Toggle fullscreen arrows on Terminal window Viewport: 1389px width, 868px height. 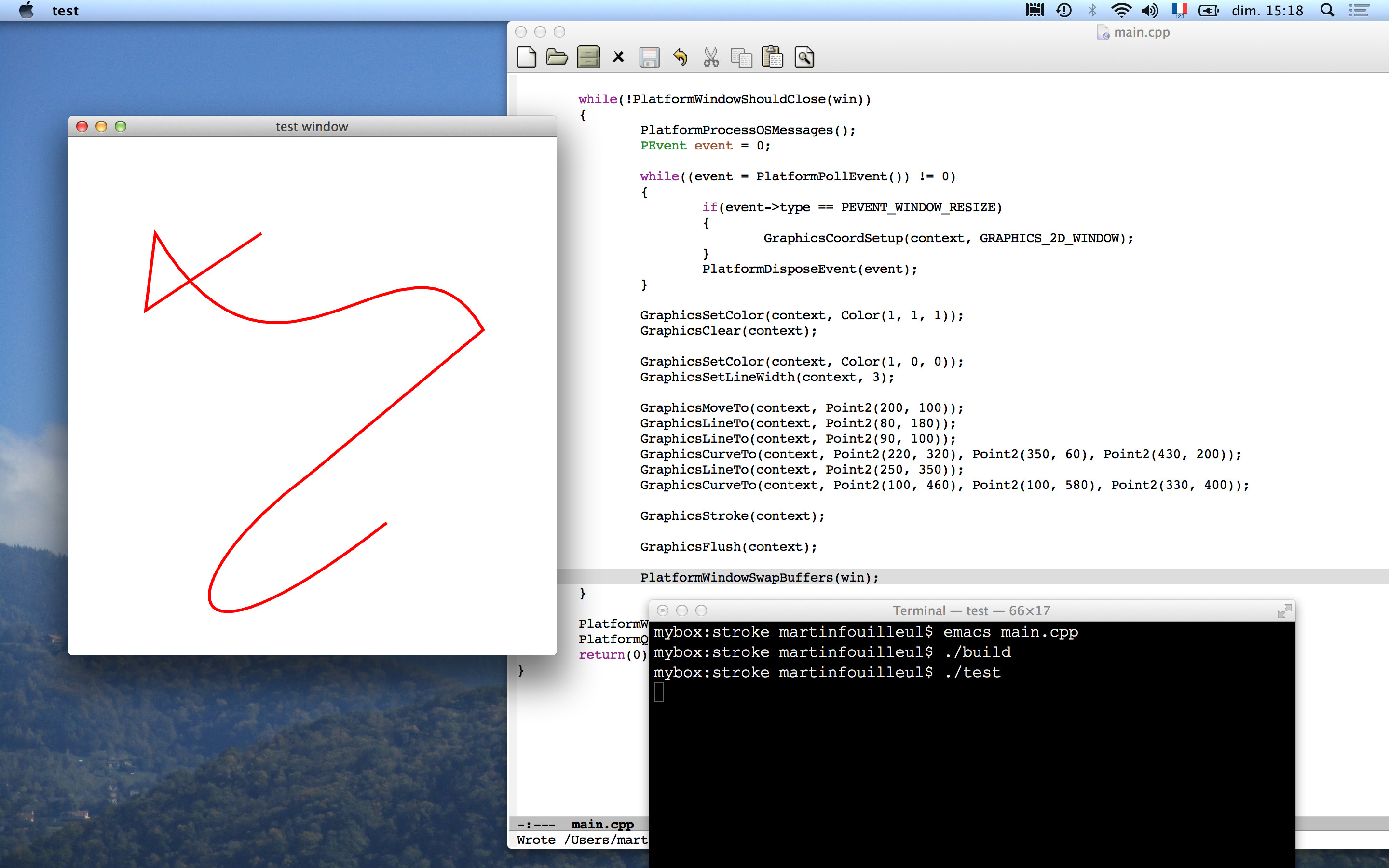pos(1284,611)
